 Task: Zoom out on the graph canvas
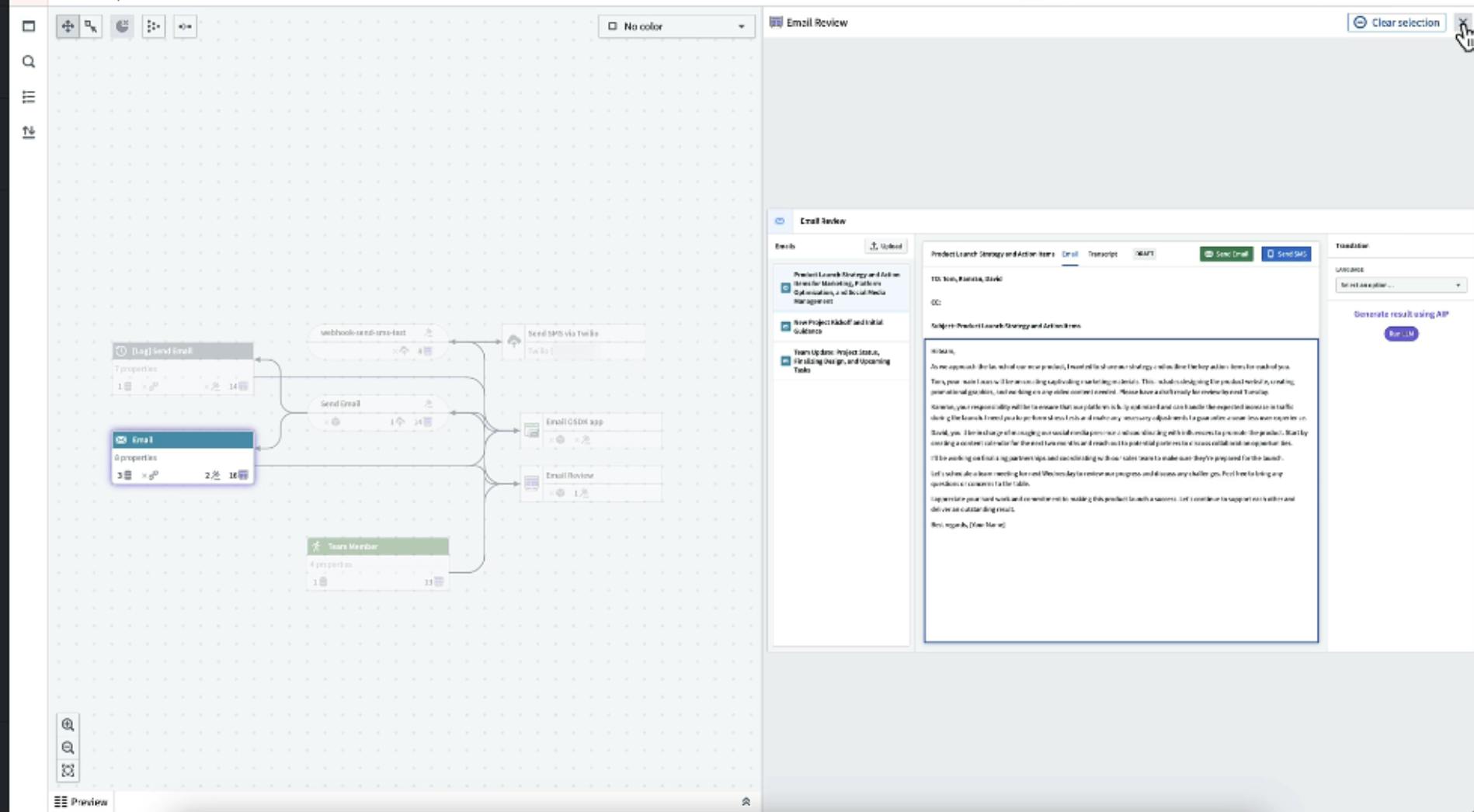(x=68, y=748)
